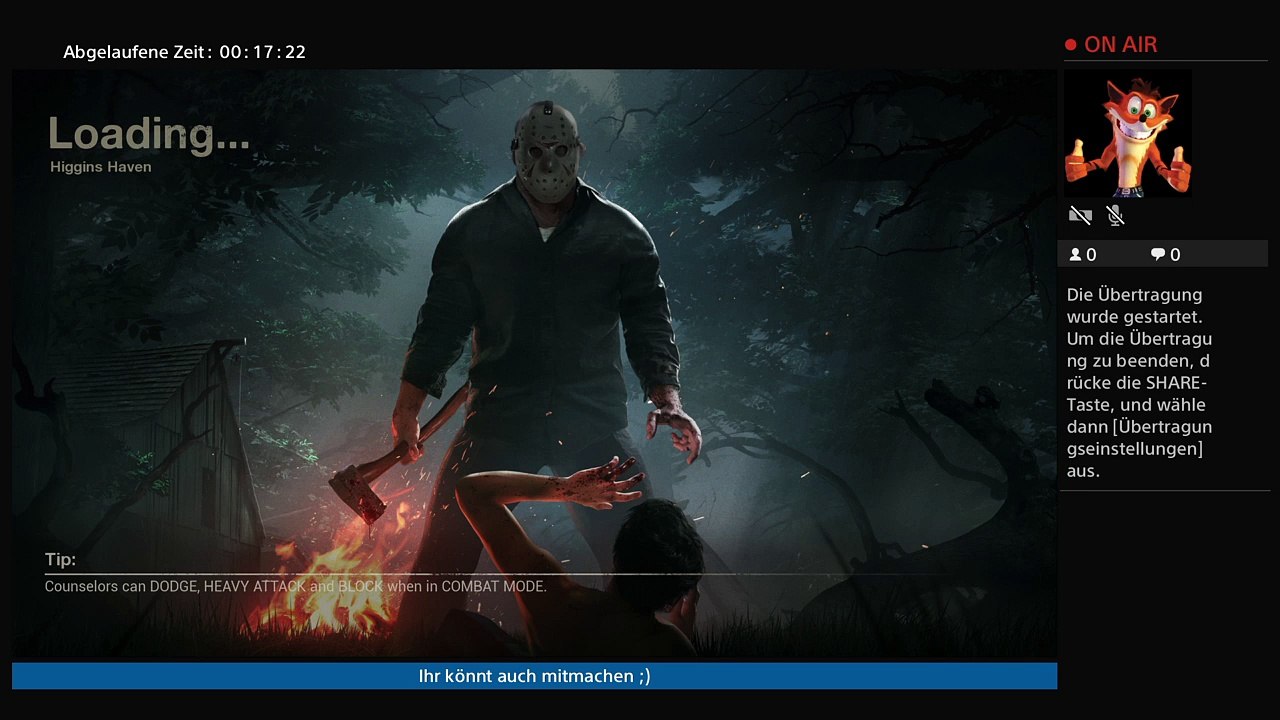Click the viewer count person icon
The width and height of the screenshot is (1280, 720).
[1076, 255]
